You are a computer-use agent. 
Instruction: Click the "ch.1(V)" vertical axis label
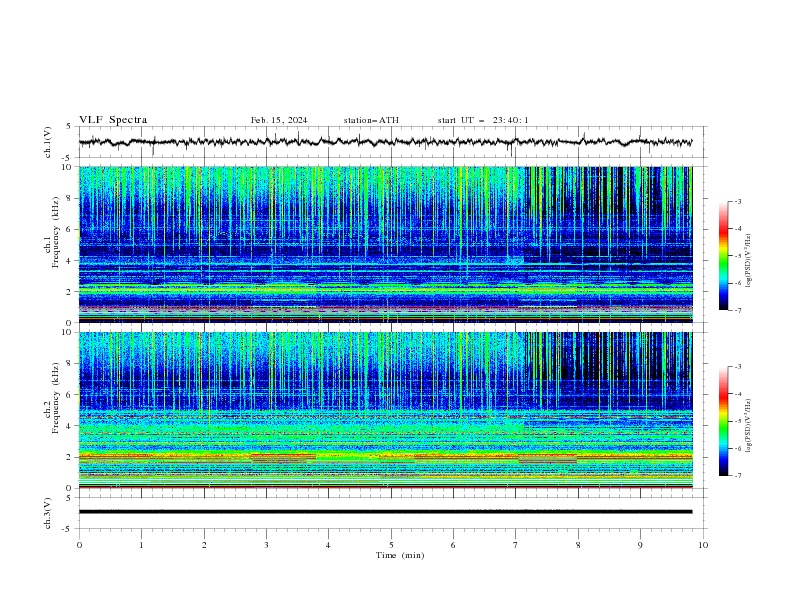point(48,142)
